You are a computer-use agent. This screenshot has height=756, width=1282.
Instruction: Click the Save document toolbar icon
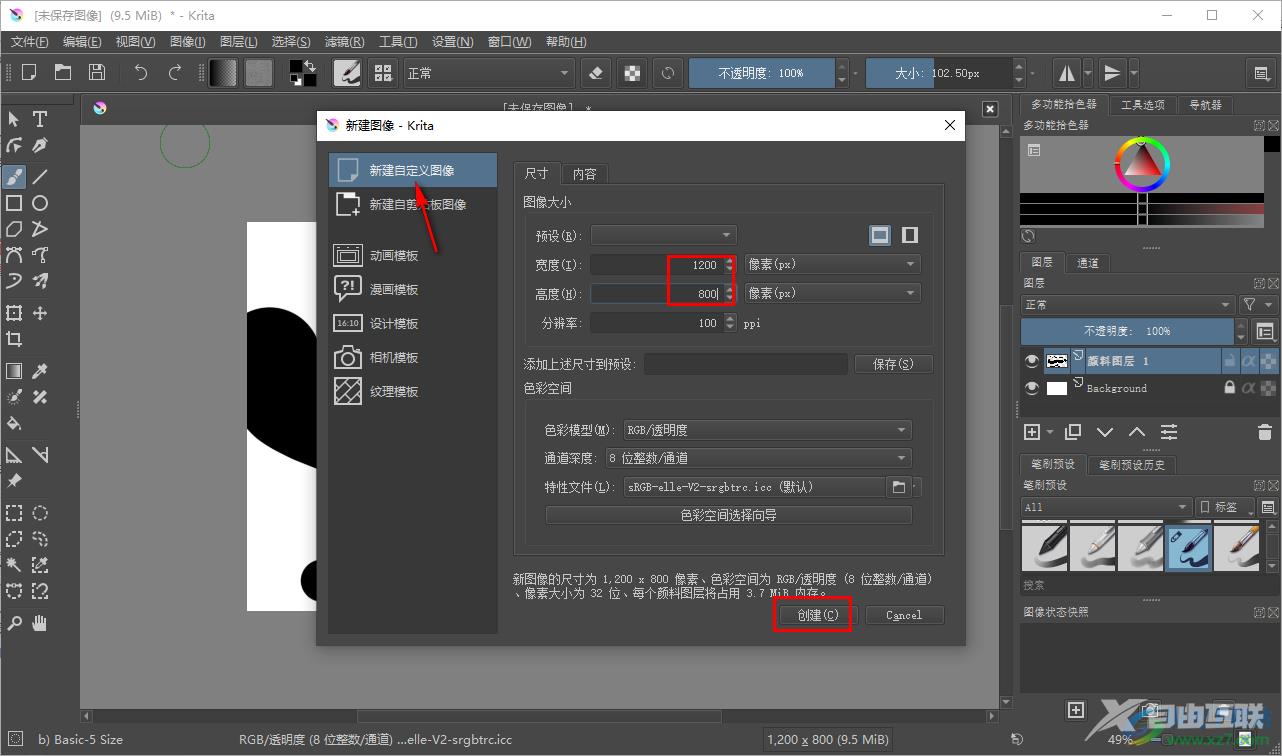coord(97,72)
